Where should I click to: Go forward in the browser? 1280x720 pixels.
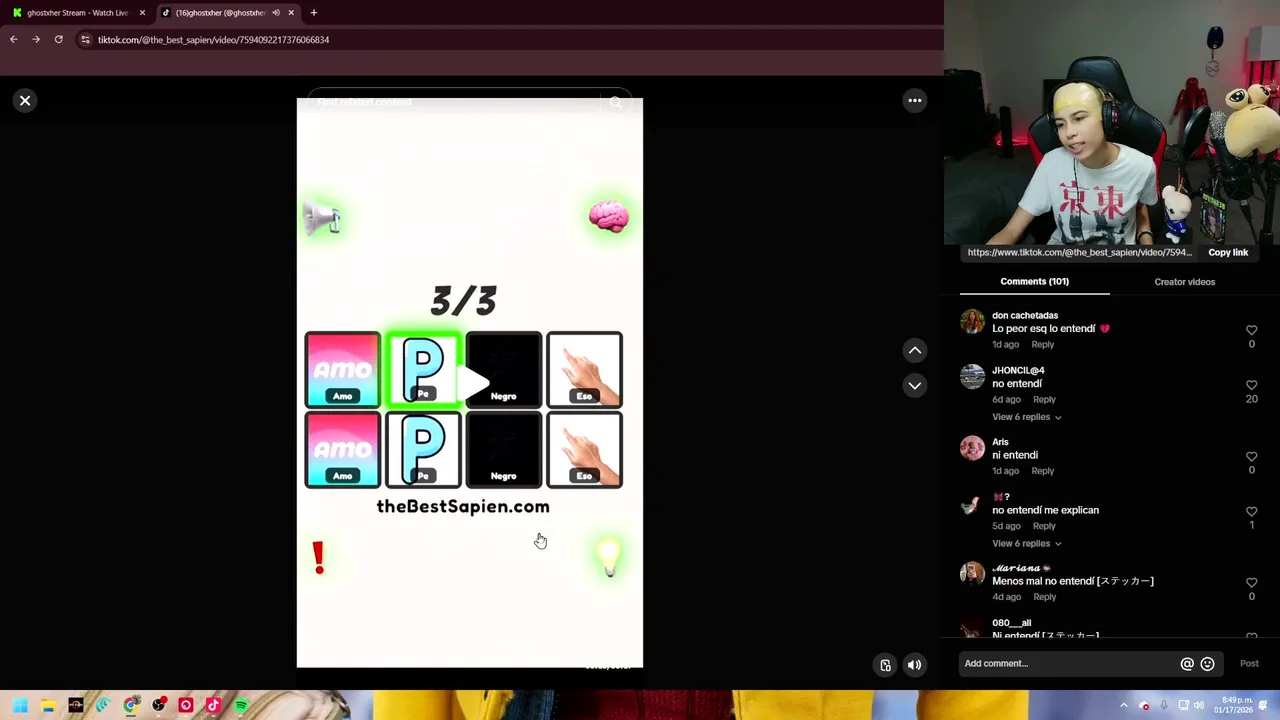[x=36, y=40]
